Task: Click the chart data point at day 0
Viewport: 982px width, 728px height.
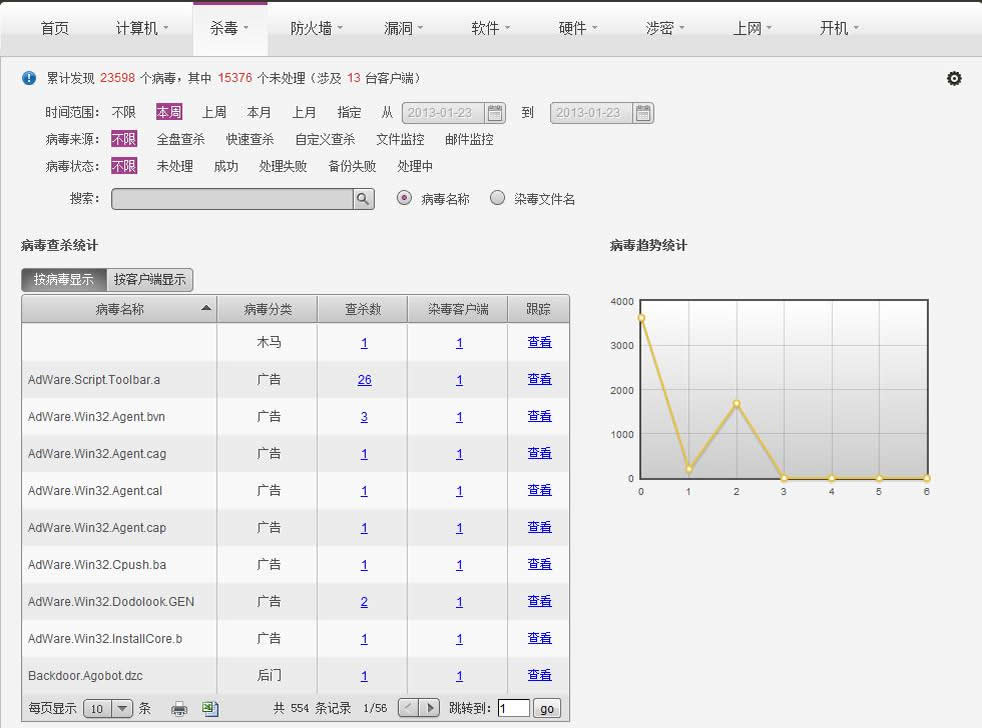Action: click(641, 318)
